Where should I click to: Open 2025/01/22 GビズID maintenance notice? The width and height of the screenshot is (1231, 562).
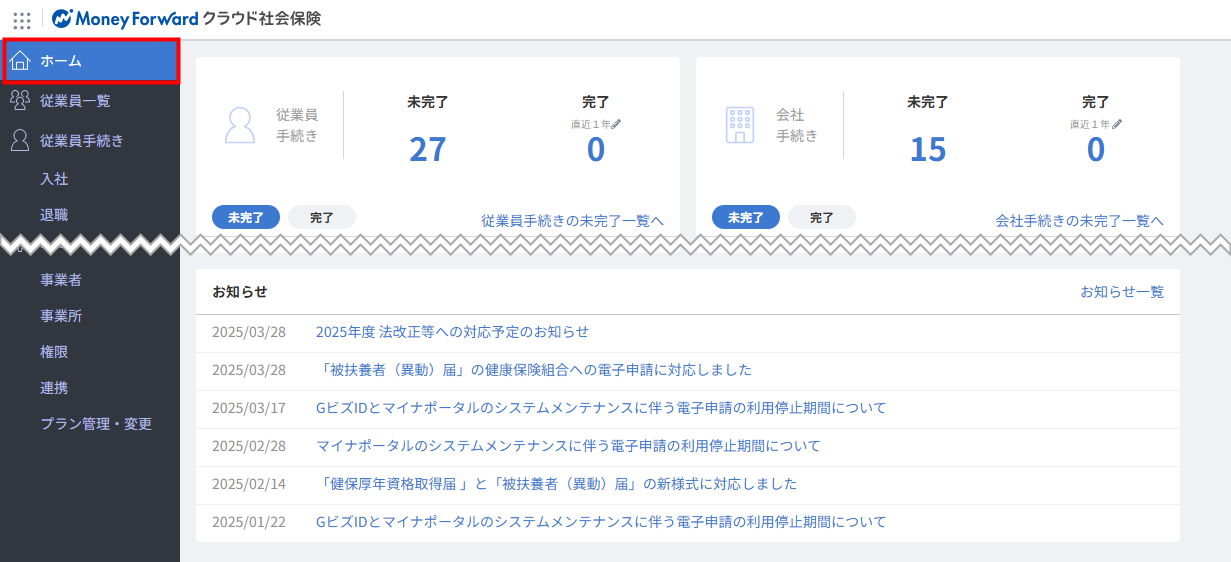pyautogui.click(x=601, y=522)
